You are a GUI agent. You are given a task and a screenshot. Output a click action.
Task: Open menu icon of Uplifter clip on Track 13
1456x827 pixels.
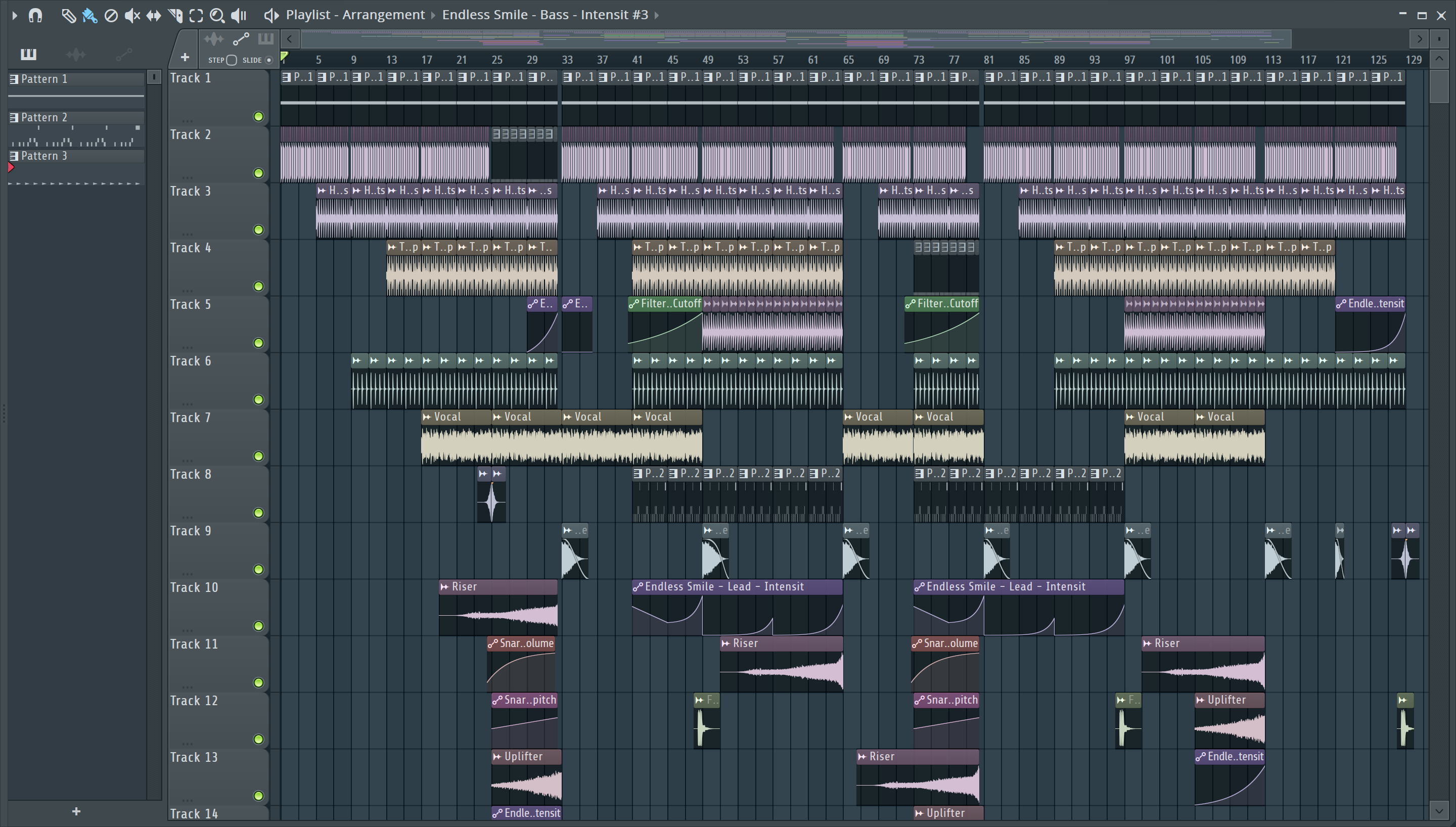click(497, 757)
